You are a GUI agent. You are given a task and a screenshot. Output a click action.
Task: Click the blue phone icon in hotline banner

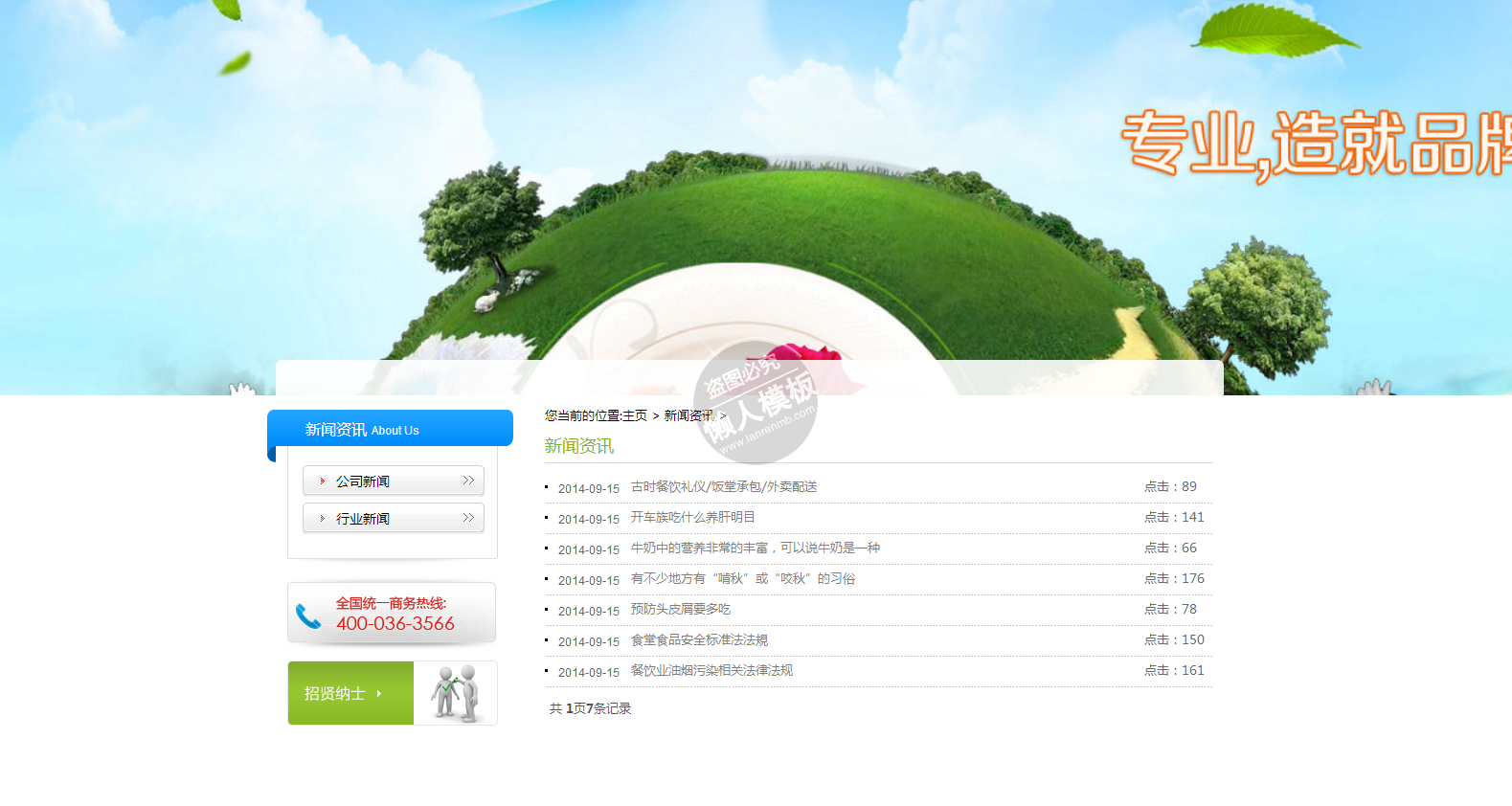pyautogui.click(x=308, y=616)
